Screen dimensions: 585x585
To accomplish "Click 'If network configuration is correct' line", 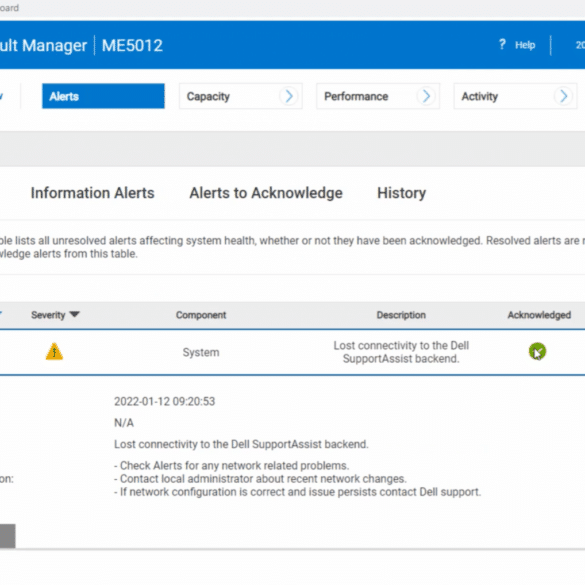I will tap(297, 492).
